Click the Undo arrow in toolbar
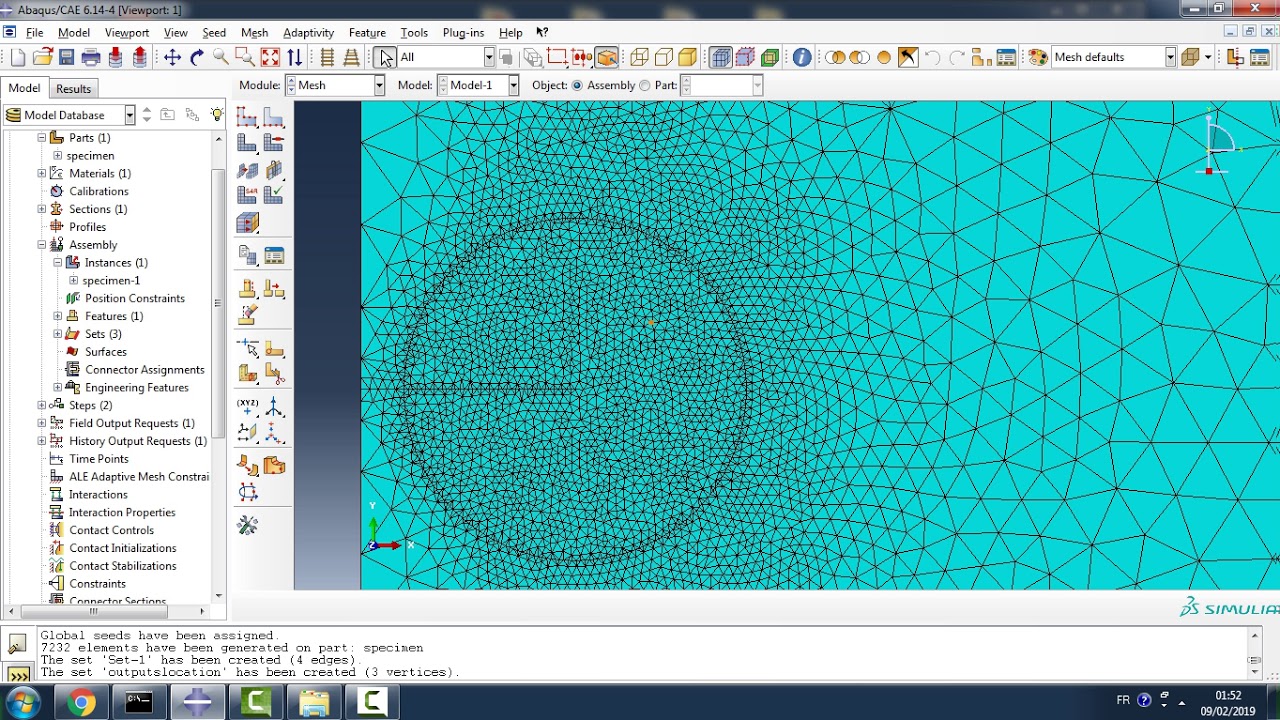The image size is (1280, 720). pos(932,57)
